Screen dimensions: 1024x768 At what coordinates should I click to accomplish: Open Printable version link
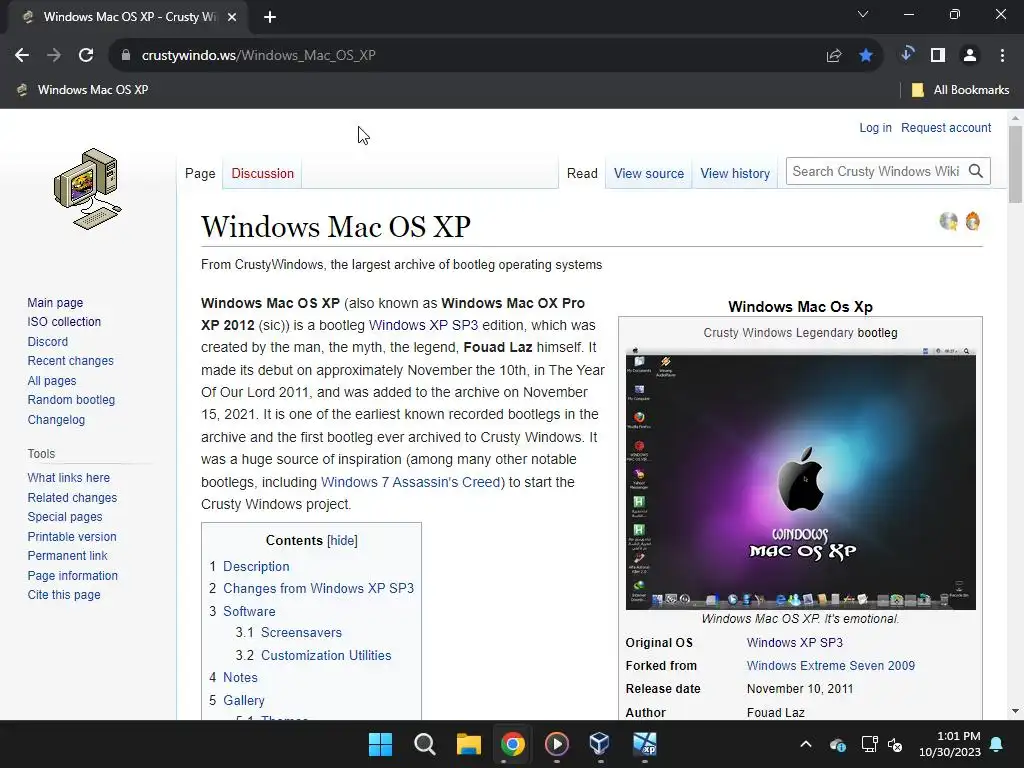72,536
